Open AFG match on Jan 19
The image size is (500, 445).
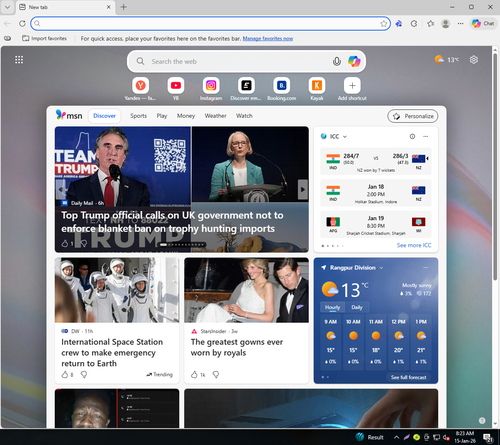[376, 225]
